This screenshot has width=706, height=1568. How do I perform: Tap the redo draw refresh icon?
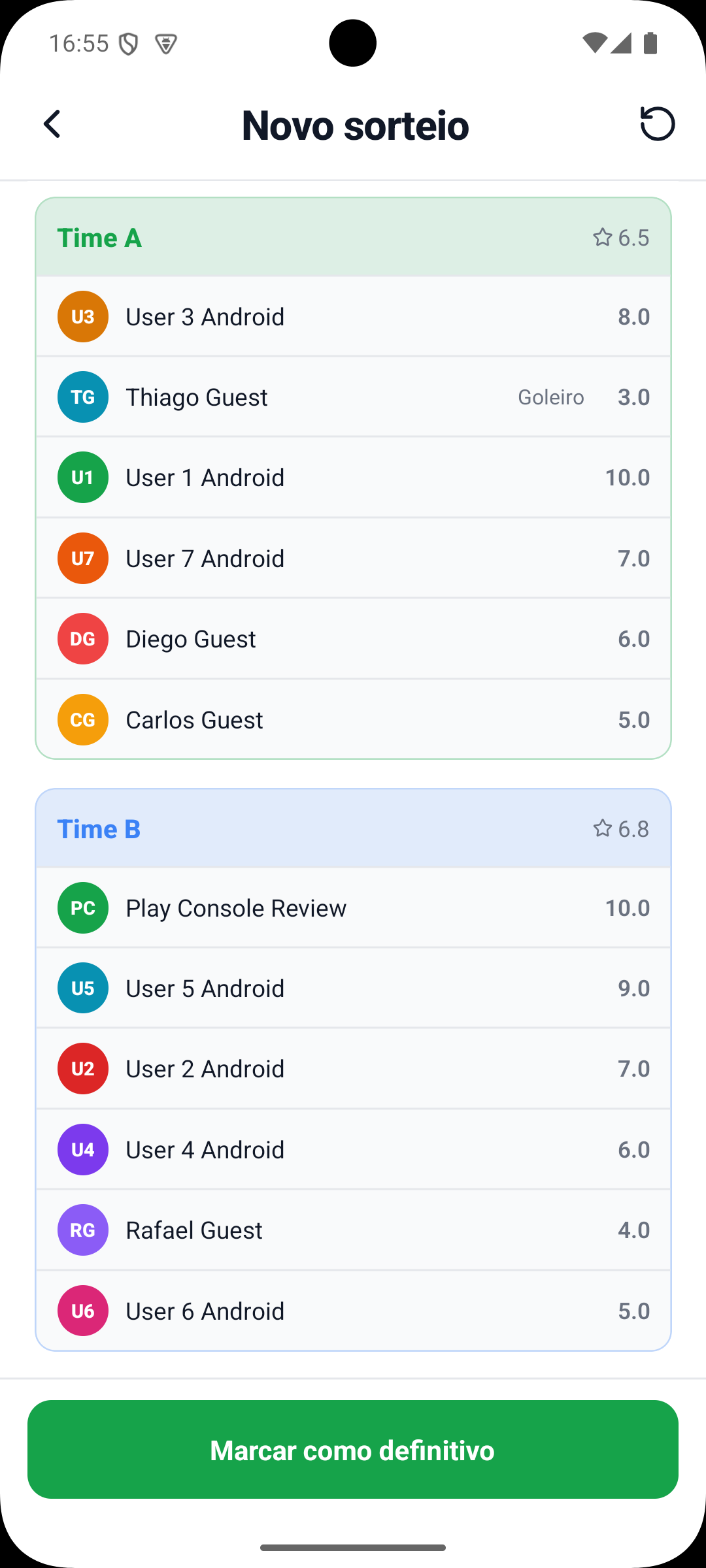pos(657,123)
